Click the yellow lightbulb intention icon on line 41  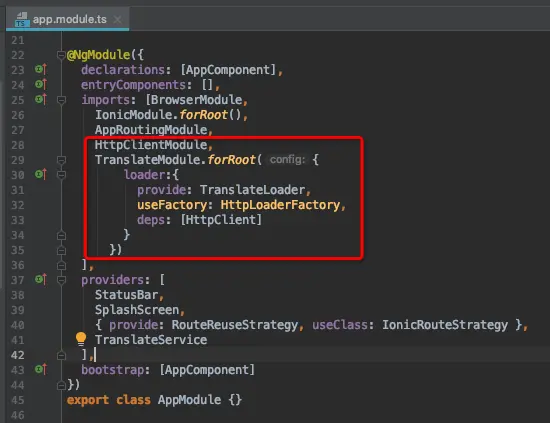(81, 339)
